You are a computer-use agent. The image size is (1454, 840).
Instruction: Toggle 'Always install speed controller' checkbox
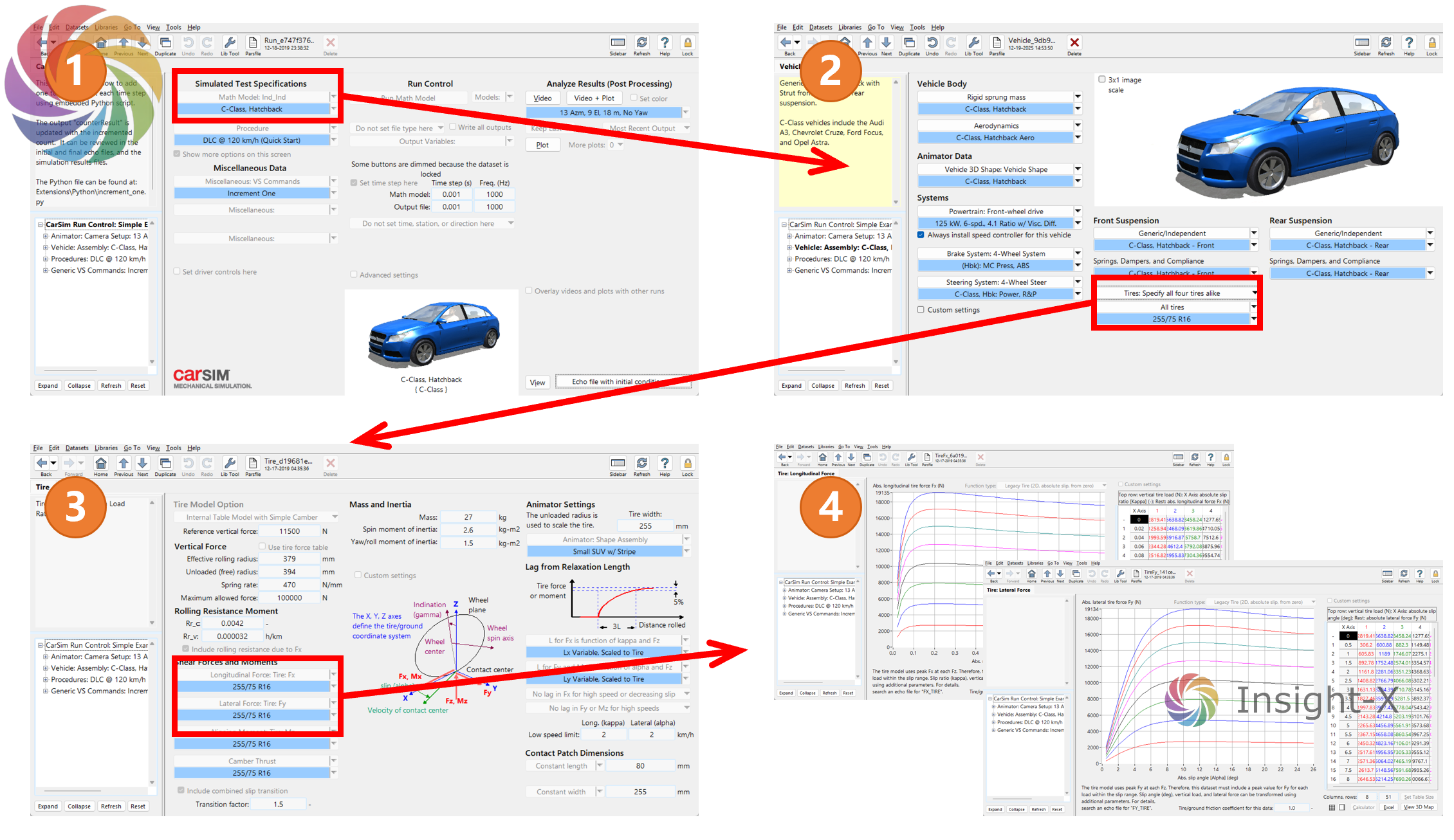(921, 235)
